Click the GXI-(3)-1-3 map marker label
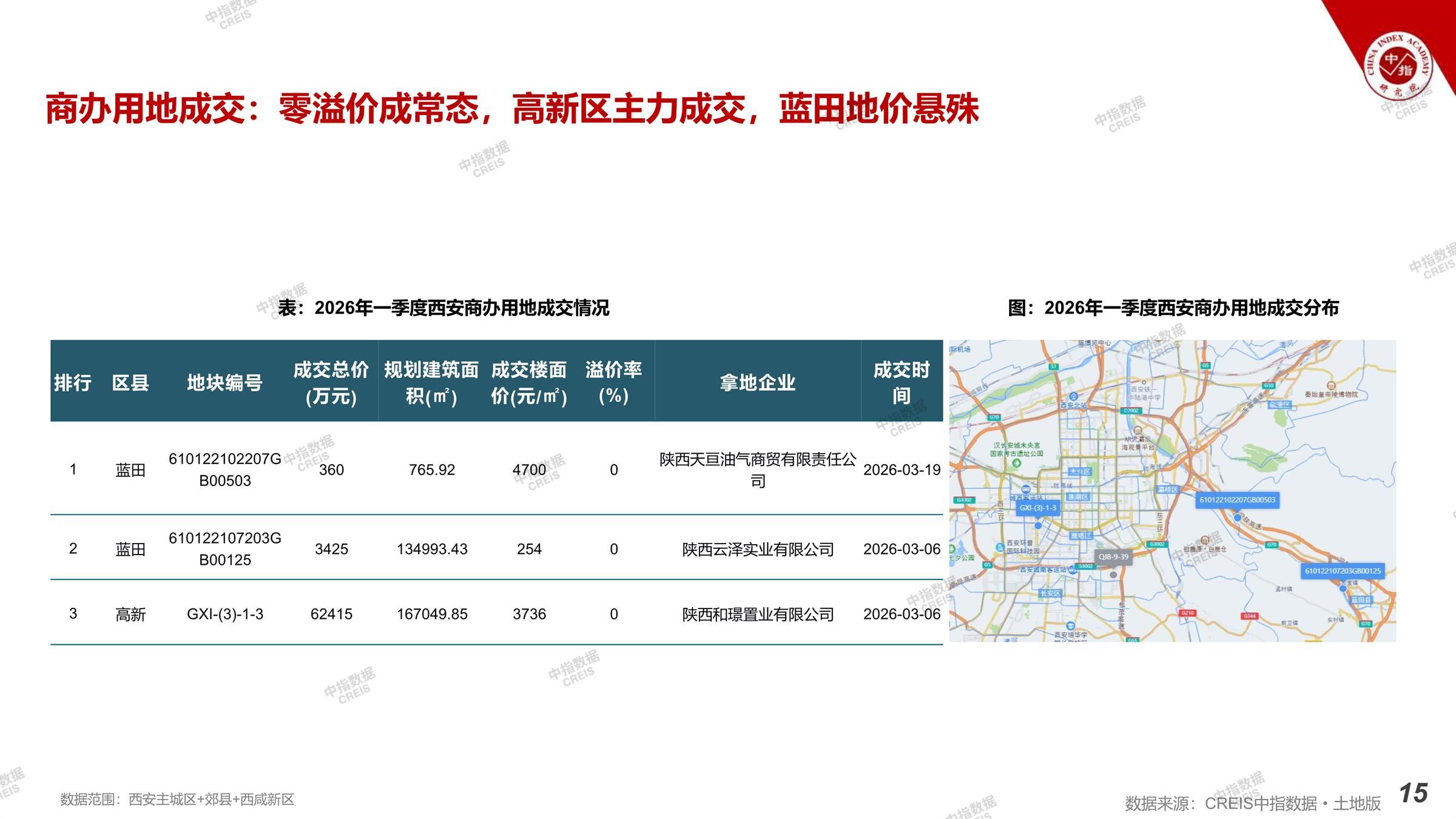Viewport: 1456px width, 819px height. (x=1037, y=508)
